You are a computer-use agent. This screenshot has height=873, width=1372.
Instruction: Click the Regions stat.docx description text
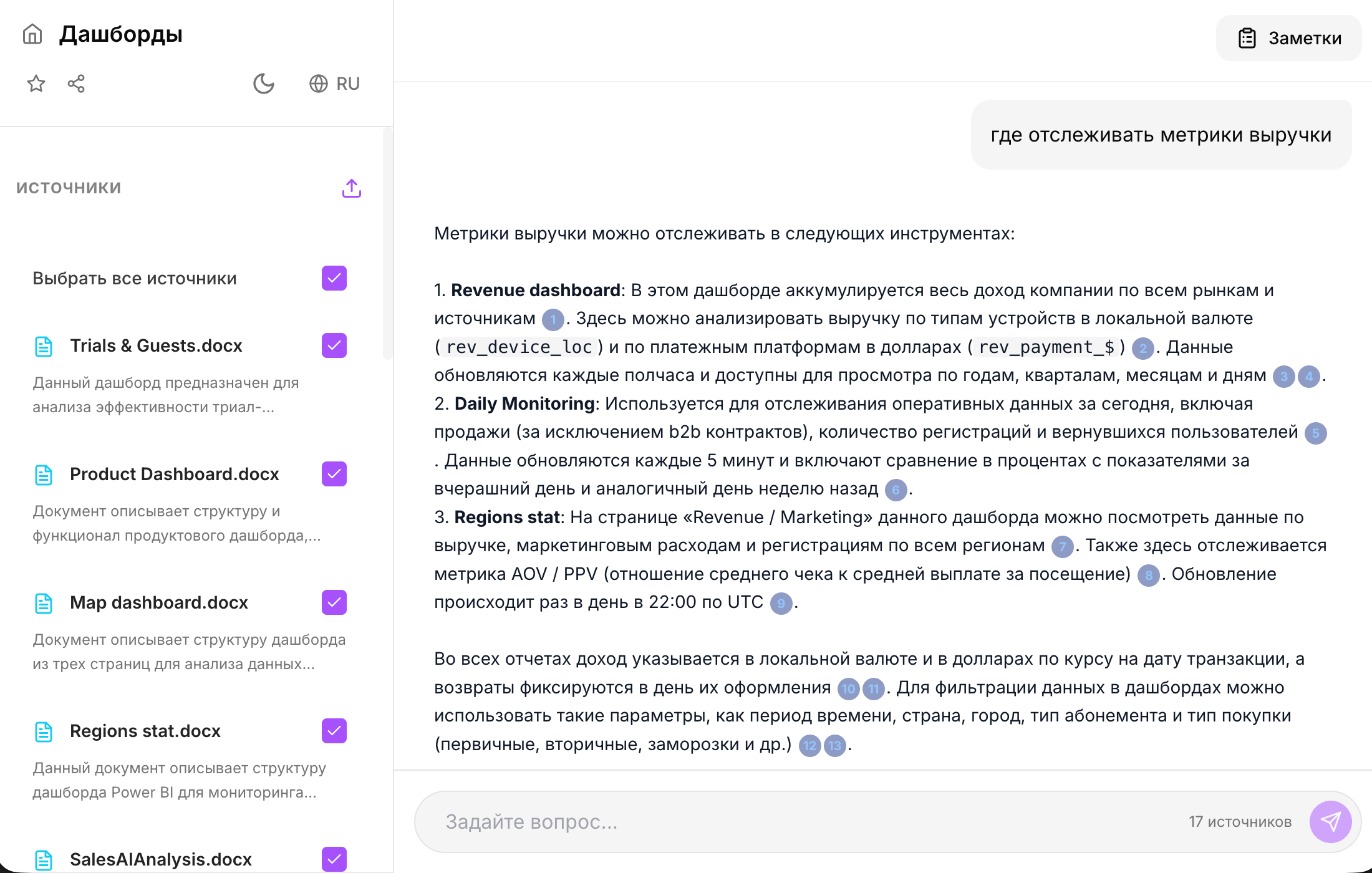pos(180,780)
